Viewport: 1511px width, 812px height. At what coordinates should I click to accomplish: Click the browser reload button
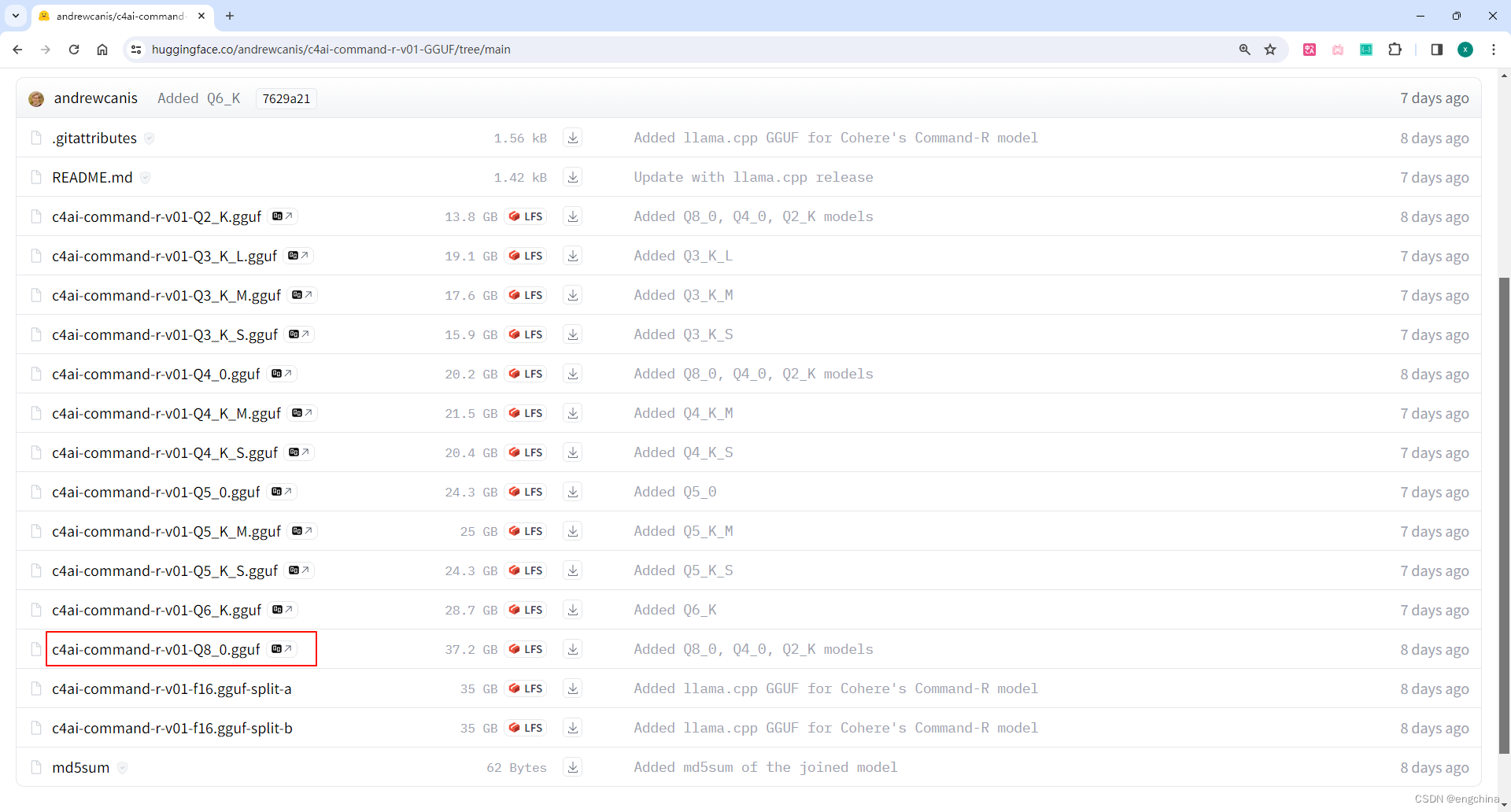tap(74, 50)
